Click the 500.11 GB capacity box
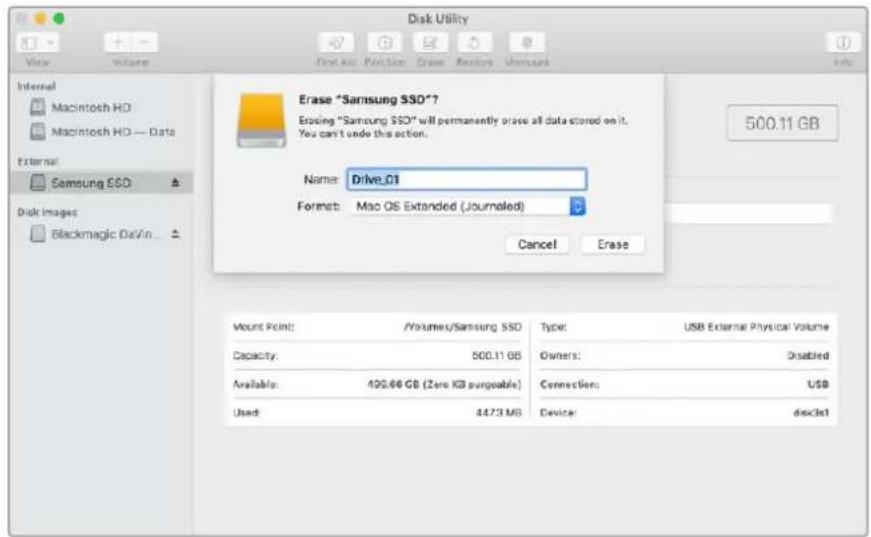The height and width of the screenshot is (537, 871). (782, 123)
